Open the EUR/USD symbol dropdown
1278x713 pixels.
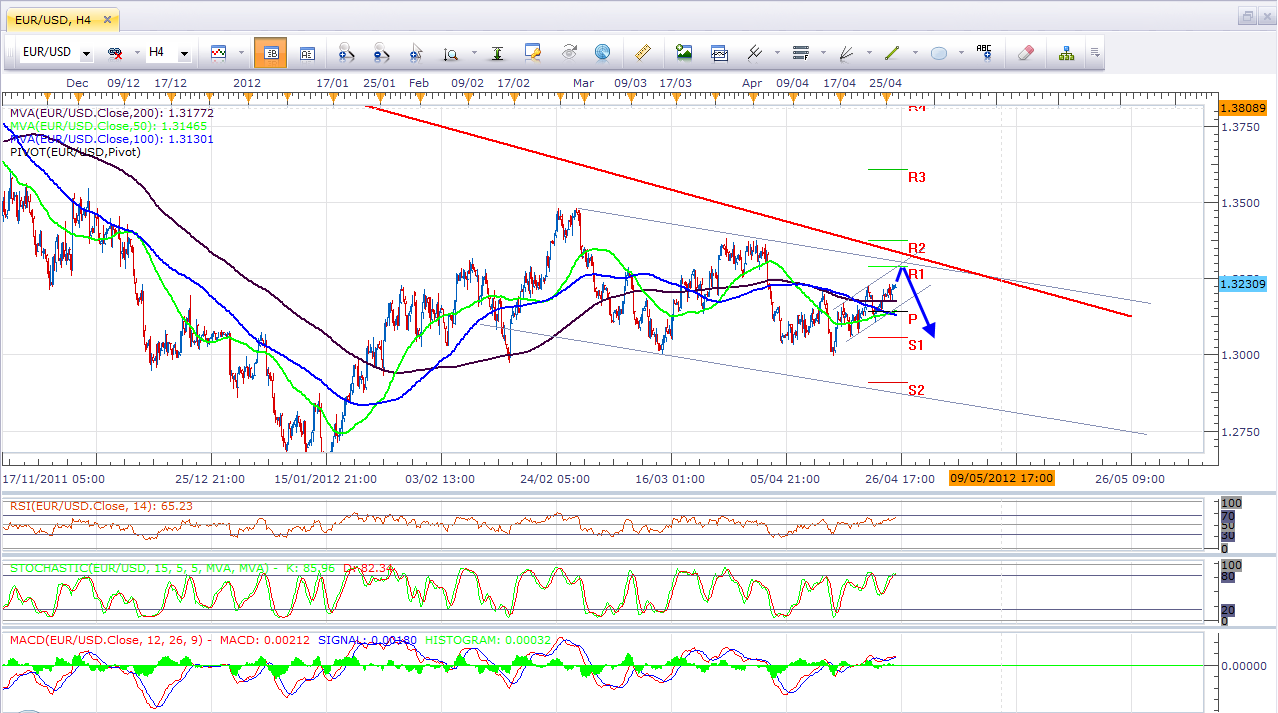pyautogui.click(x=87, y=53)
